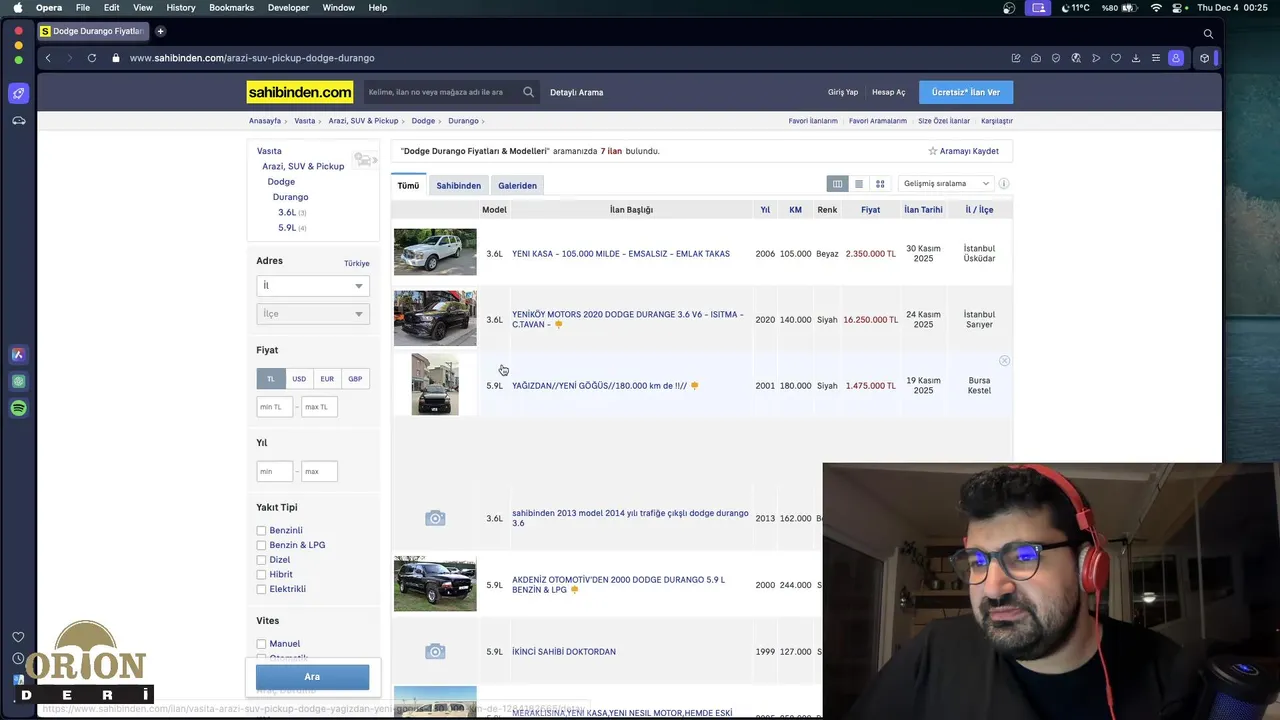
Task: Check the Hibrit fuel checkbox
Action: [261, 575]
